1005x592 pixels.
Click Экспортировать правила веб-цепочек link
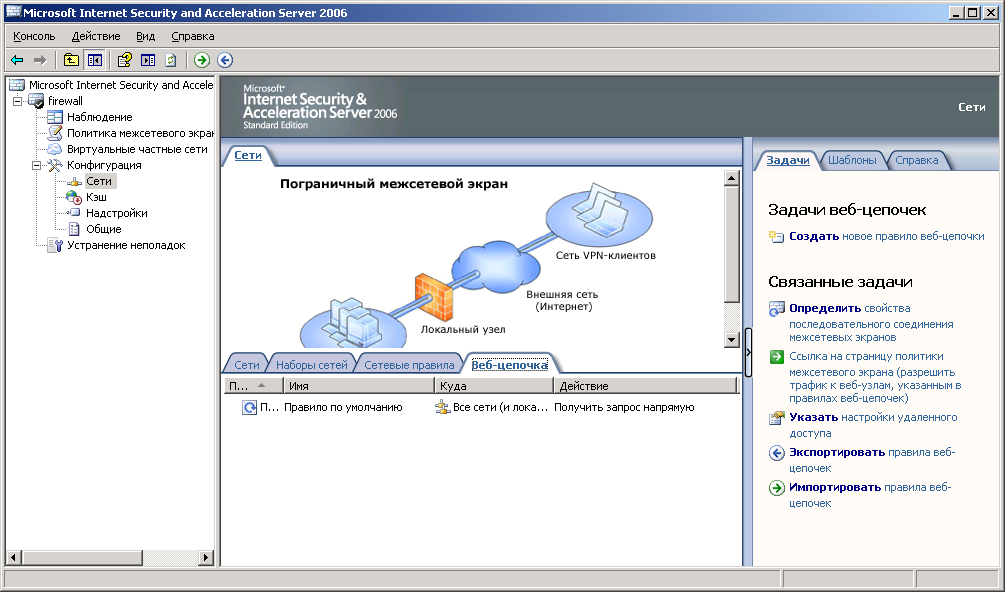click(872, 460)
